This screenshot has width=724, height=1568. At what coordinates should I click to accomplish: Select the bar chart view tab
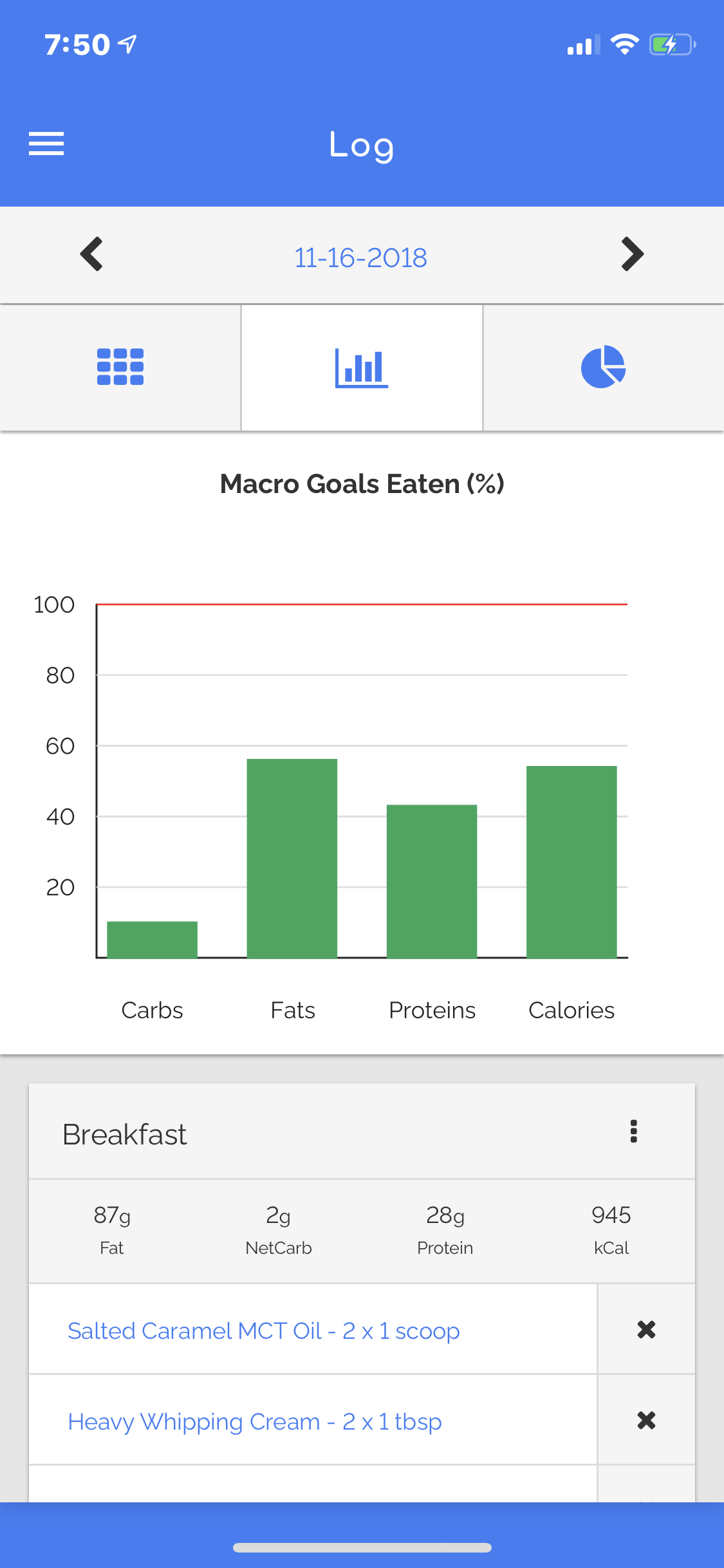[x=362, y=367]
